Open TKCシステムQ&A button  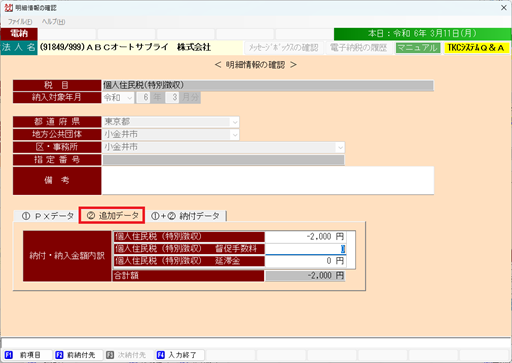click(476, 48)
